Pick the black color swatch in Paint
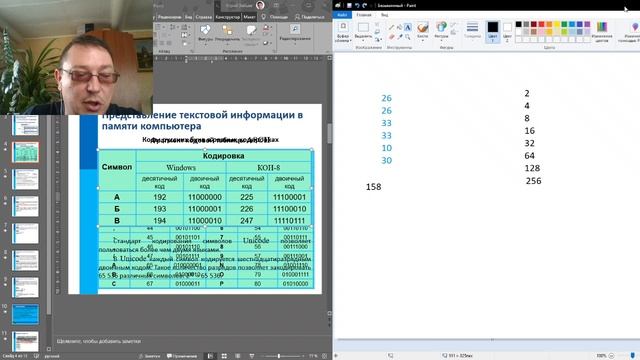This screenshot has height=360, width=640. click(518, 24)
